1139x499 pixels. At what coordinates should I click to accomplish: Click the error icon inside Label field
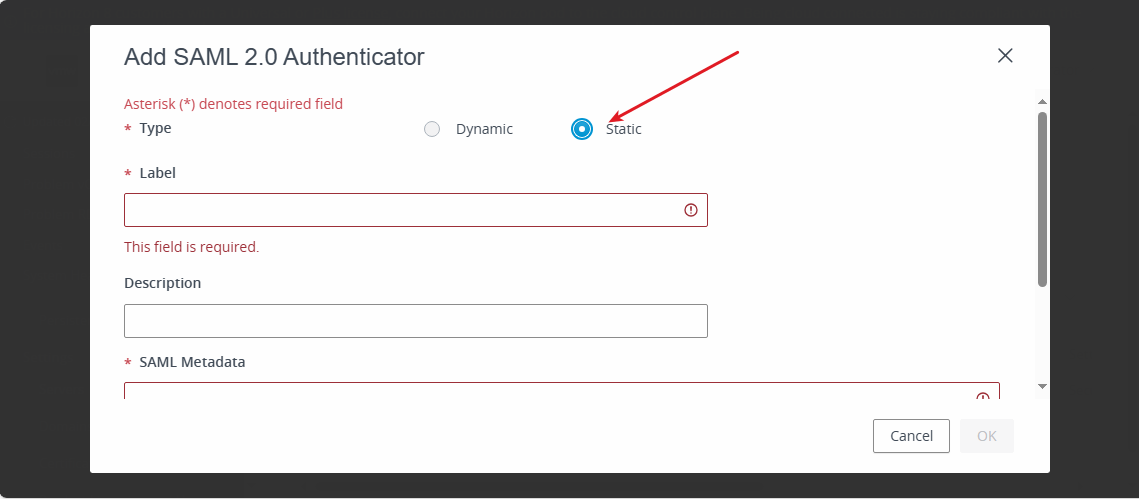tap(691, 210)
